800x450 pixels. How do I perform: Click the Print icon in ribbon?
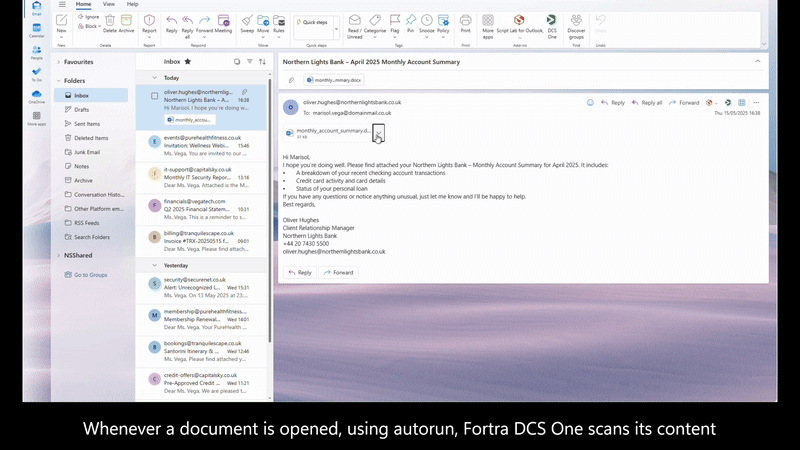pyautogui.click(x=465, y=20)
